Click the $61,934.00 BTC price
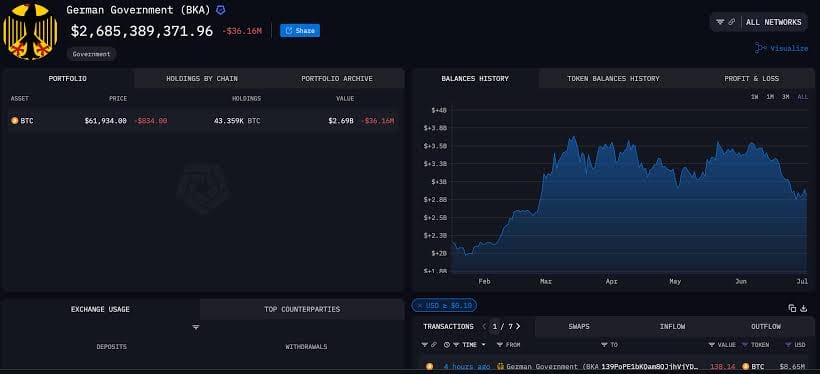Image resolution: width=820 pixels, height=374 pixels. click(x=105, y=121)
